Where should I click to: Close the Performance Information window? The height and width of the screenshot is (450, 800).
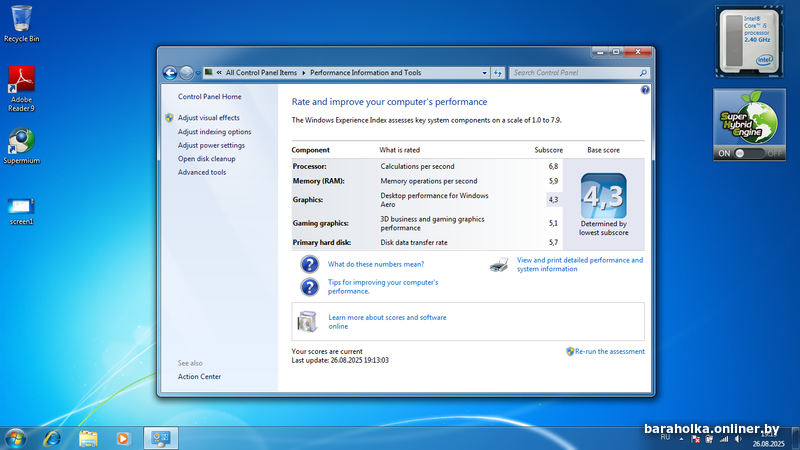click(638, 52)
